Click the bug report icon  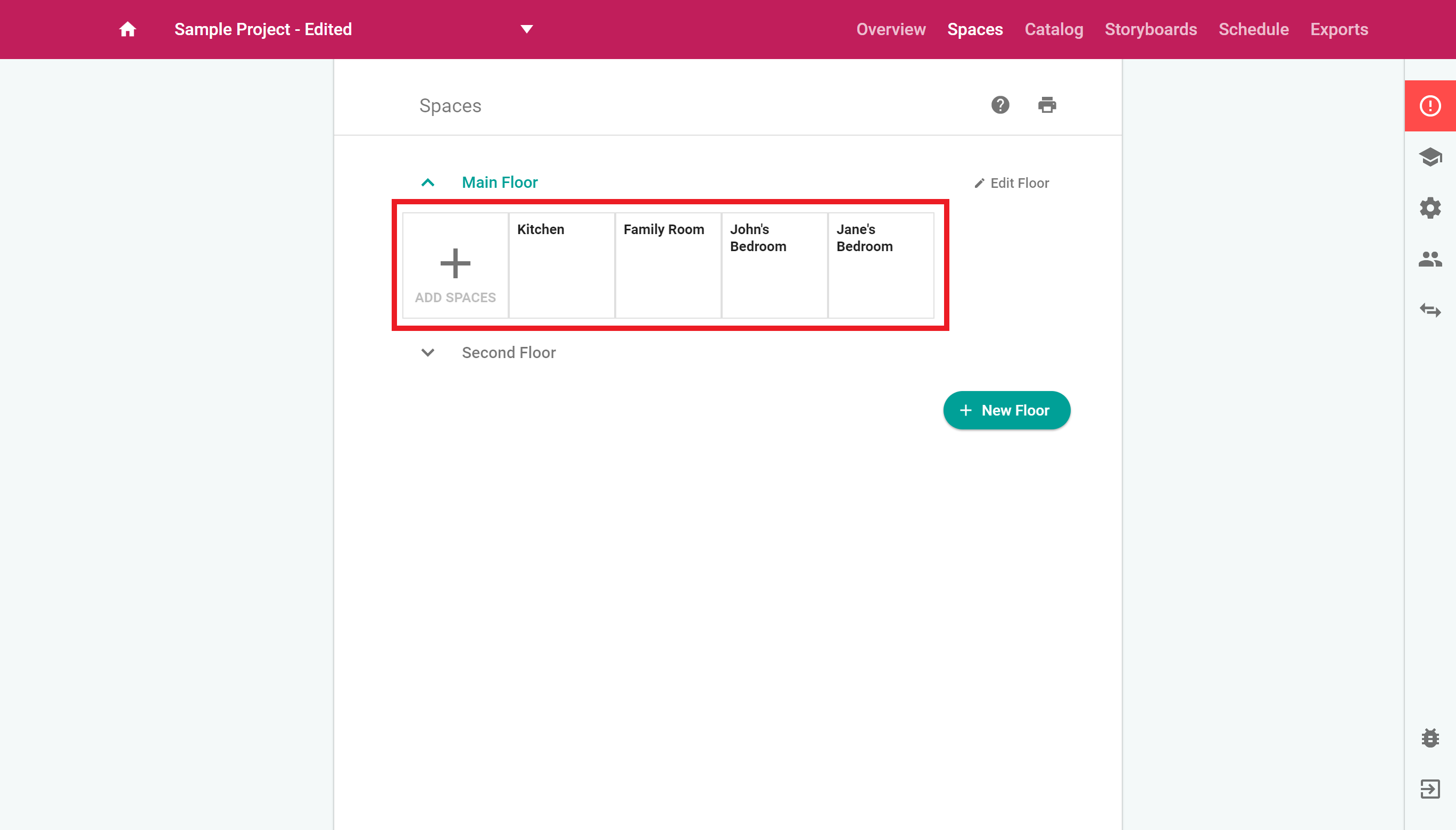pyautogui.click(x=1430, y=737)
